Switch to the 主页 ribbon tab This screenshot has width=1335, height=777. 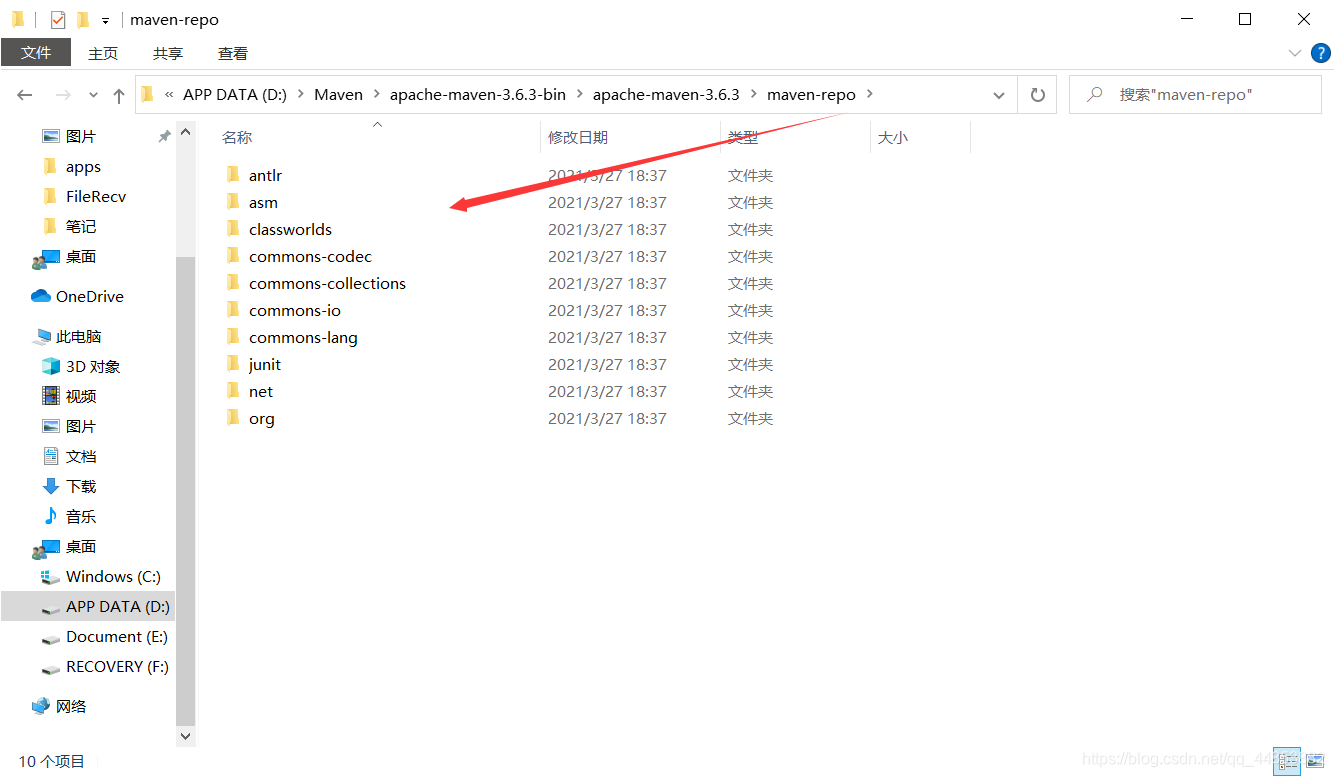103,53
